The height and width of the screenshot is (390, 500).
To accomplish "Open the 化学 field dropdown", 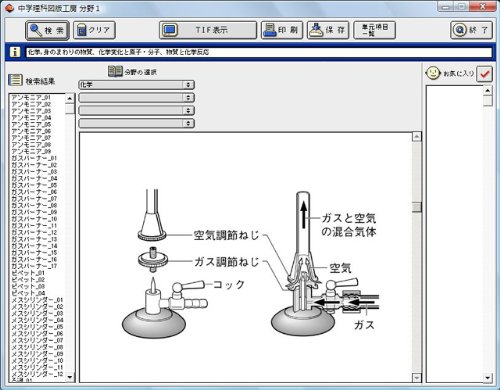I will 136,85.
